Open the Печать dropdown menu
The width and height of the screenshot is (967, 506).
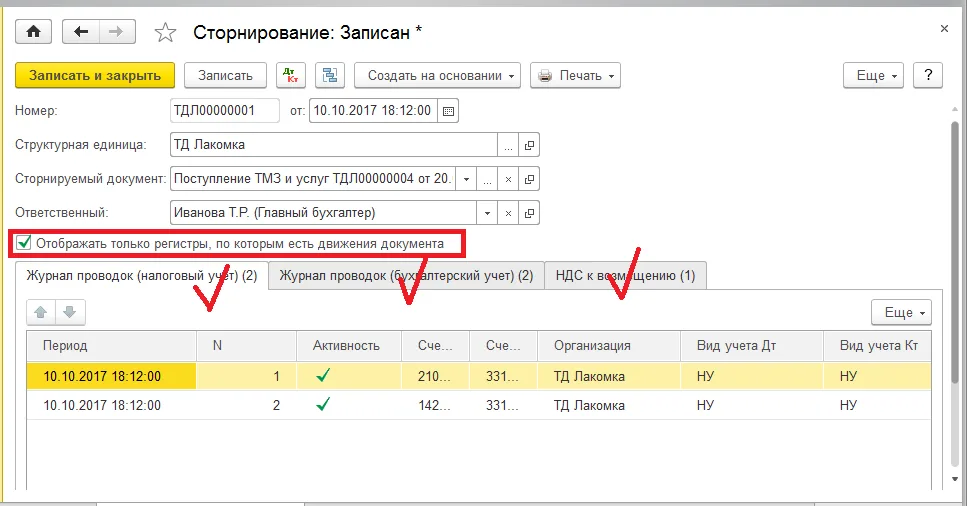tap(575, 75)
